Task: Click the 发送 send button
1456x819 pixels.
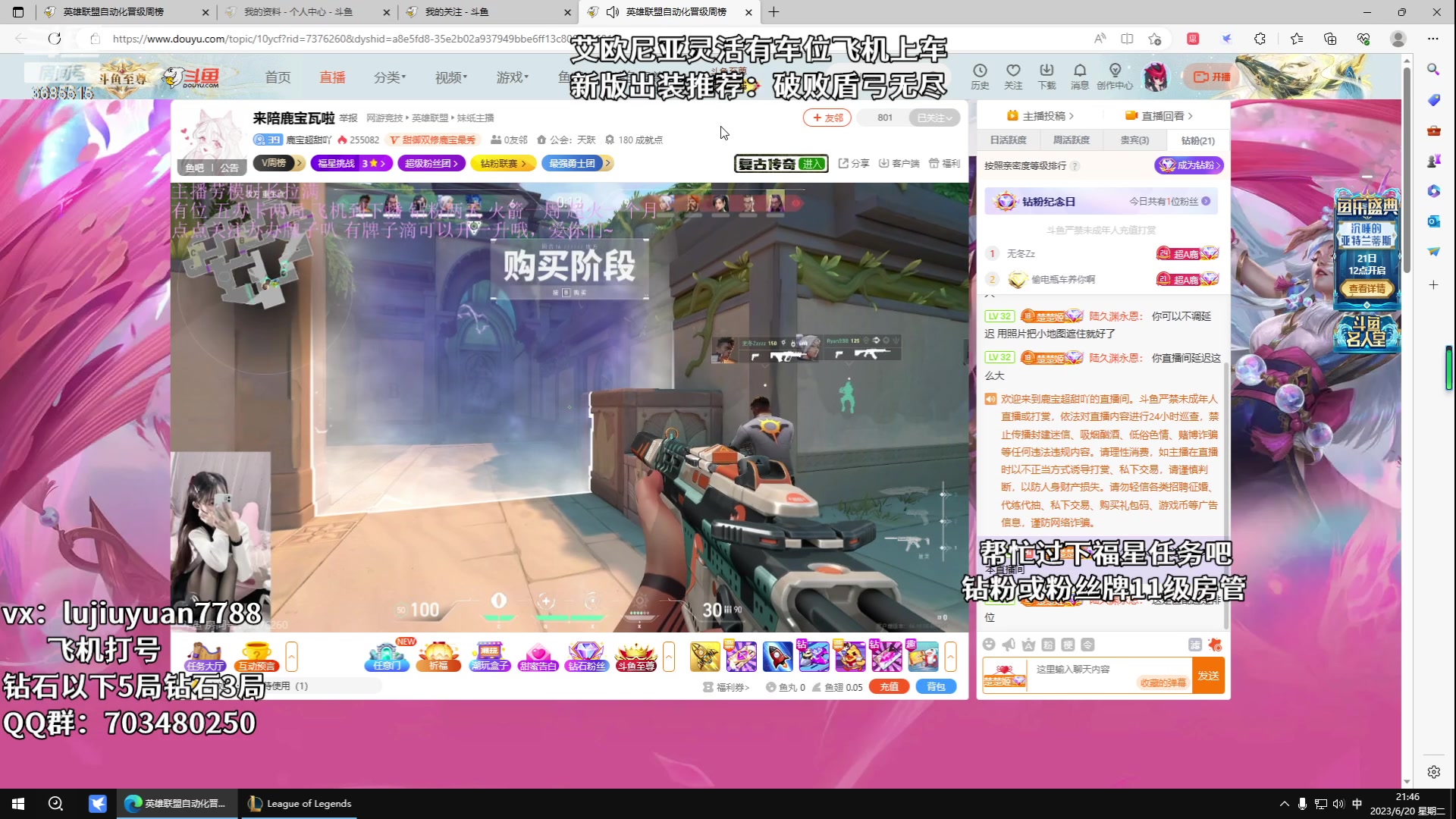Action: (1208, 675)
